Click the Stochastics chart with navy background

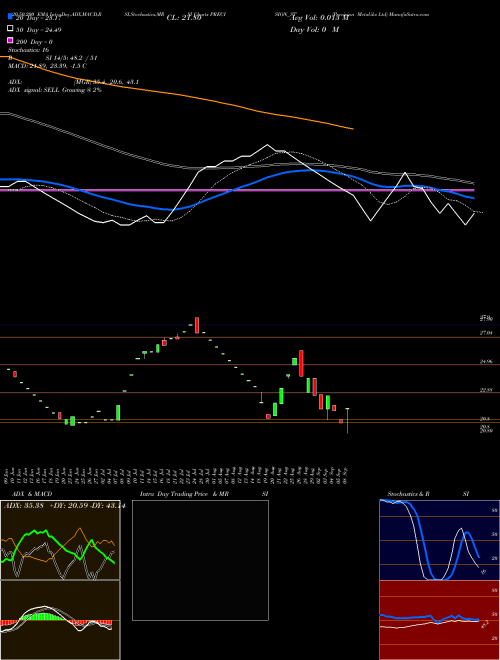coord(439,540)
